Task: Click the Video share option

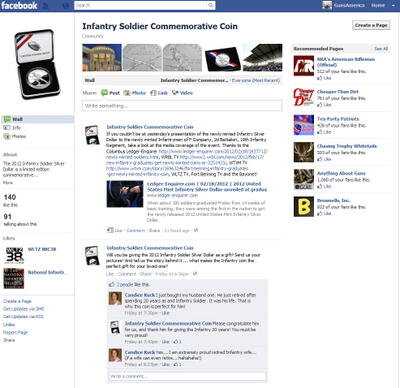Action: click(182, 93)
